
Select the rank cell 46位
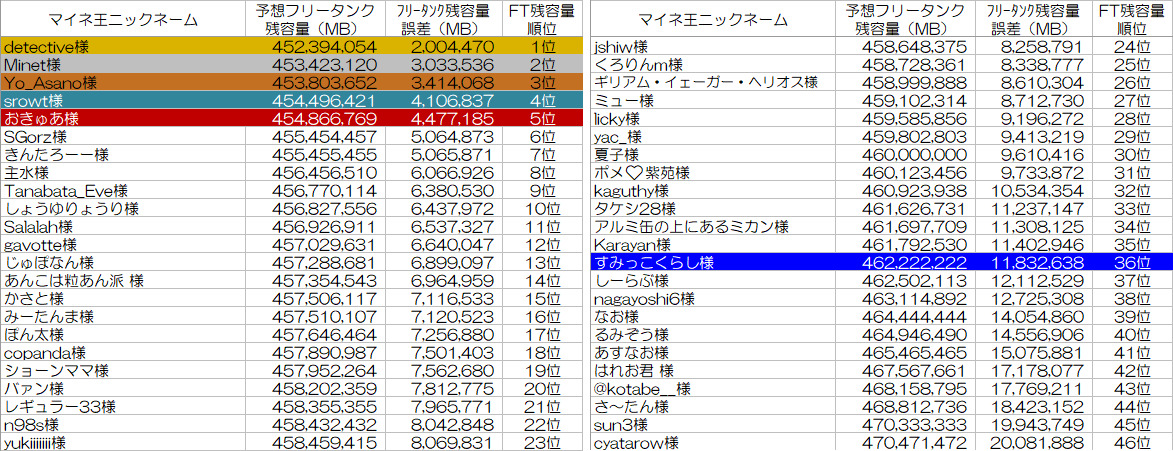coord(1131,442)
